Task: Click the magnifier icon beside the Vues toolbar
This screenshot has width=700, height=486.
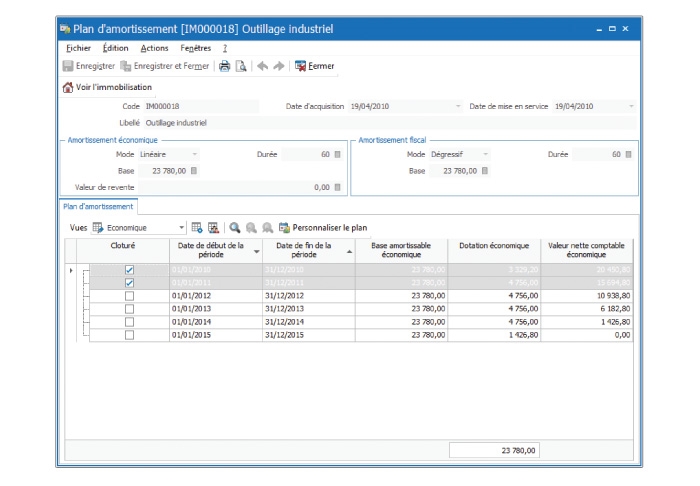Action: (x=234, y=227)
